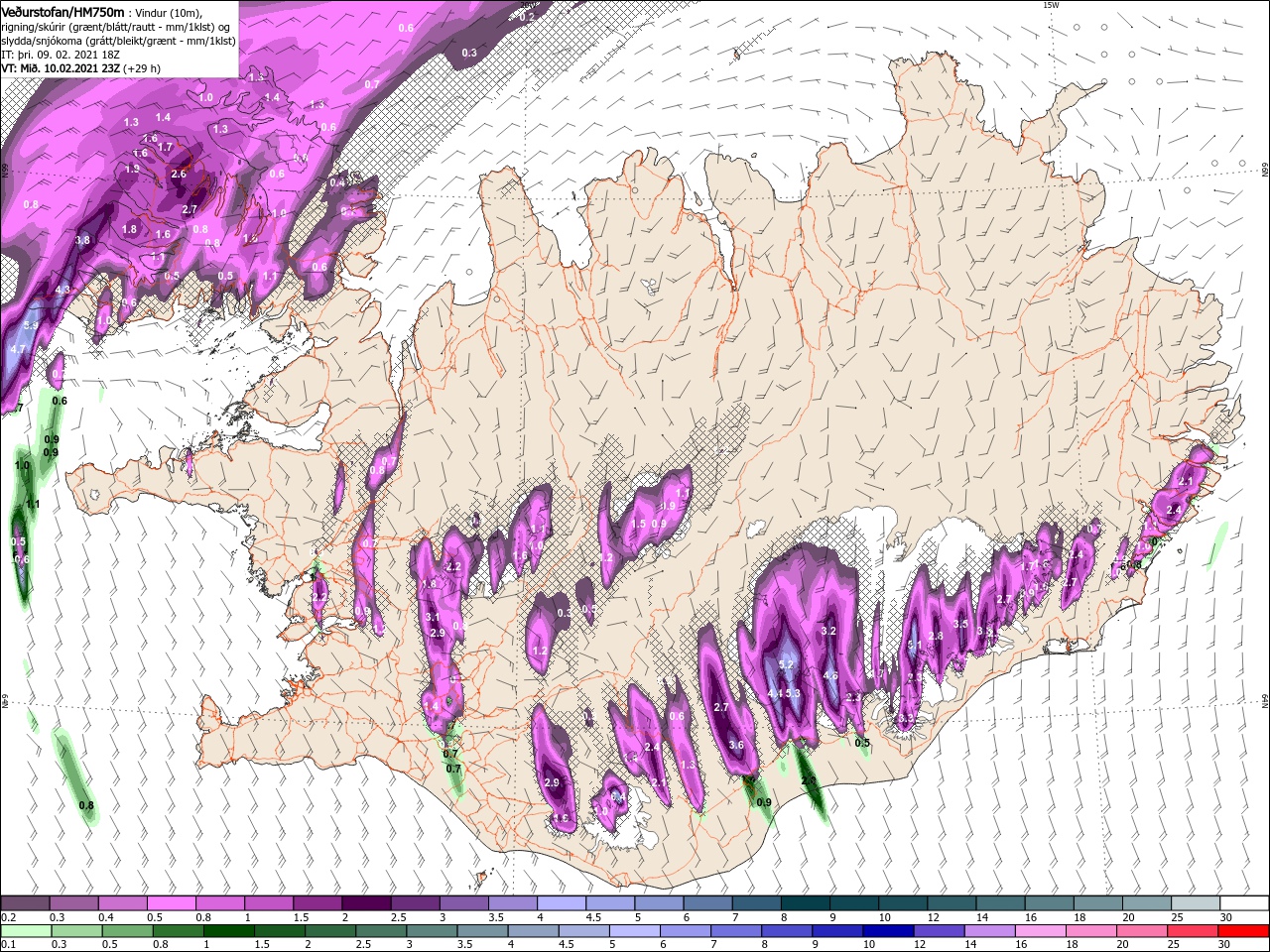Pick the white swatch ending the snow scale

coord(1244,903)
